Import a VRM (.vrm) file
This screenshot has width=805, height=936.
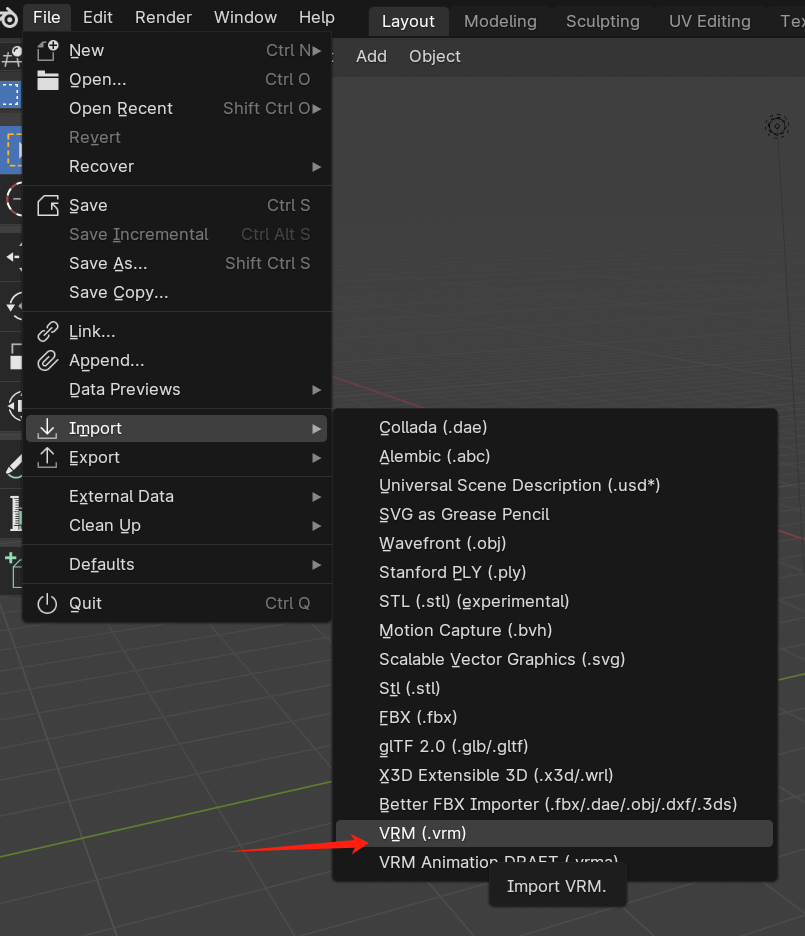click(554, 833)
